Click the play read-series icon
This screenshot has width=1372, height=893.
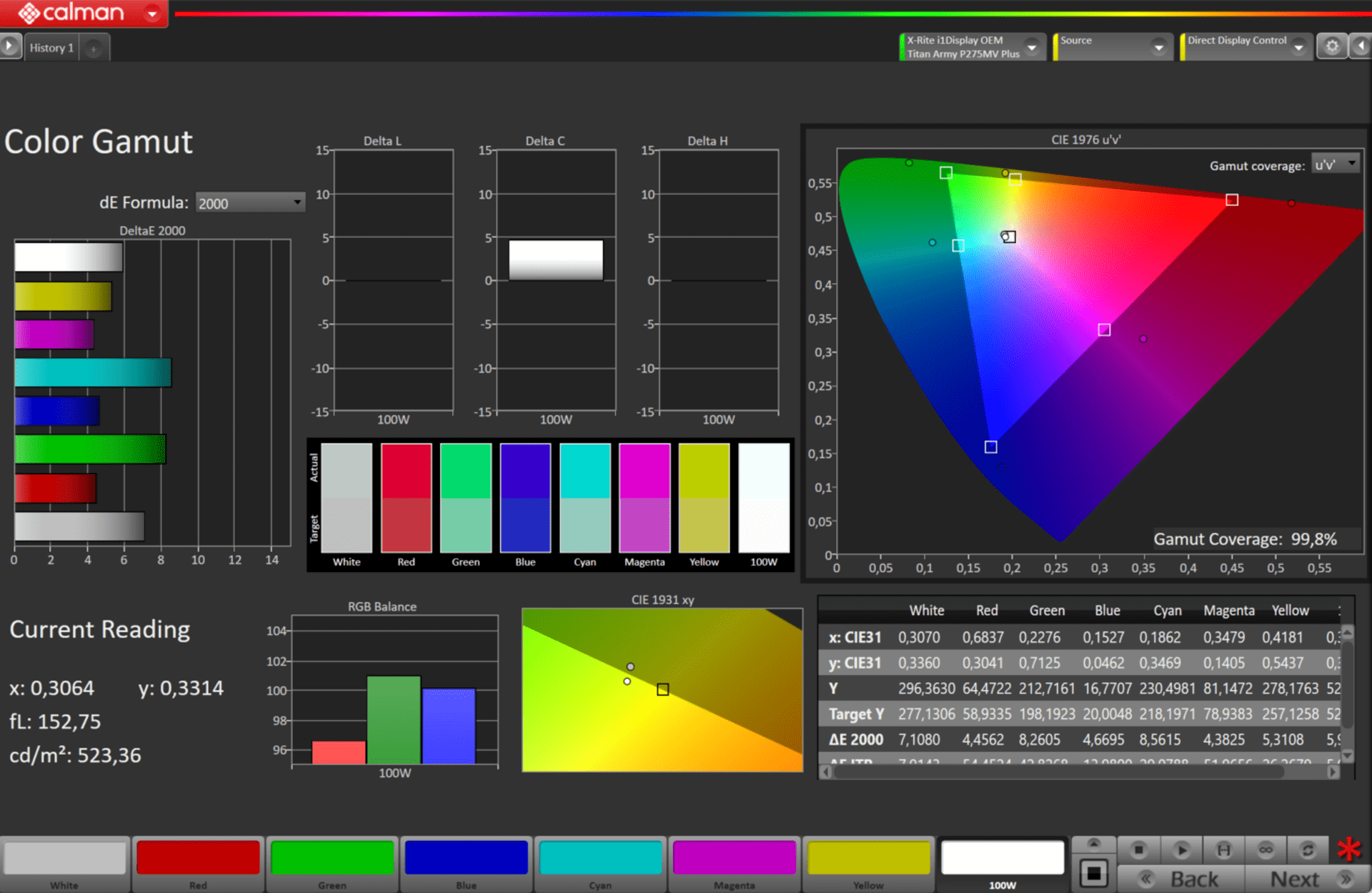[x=1180, y=849]
